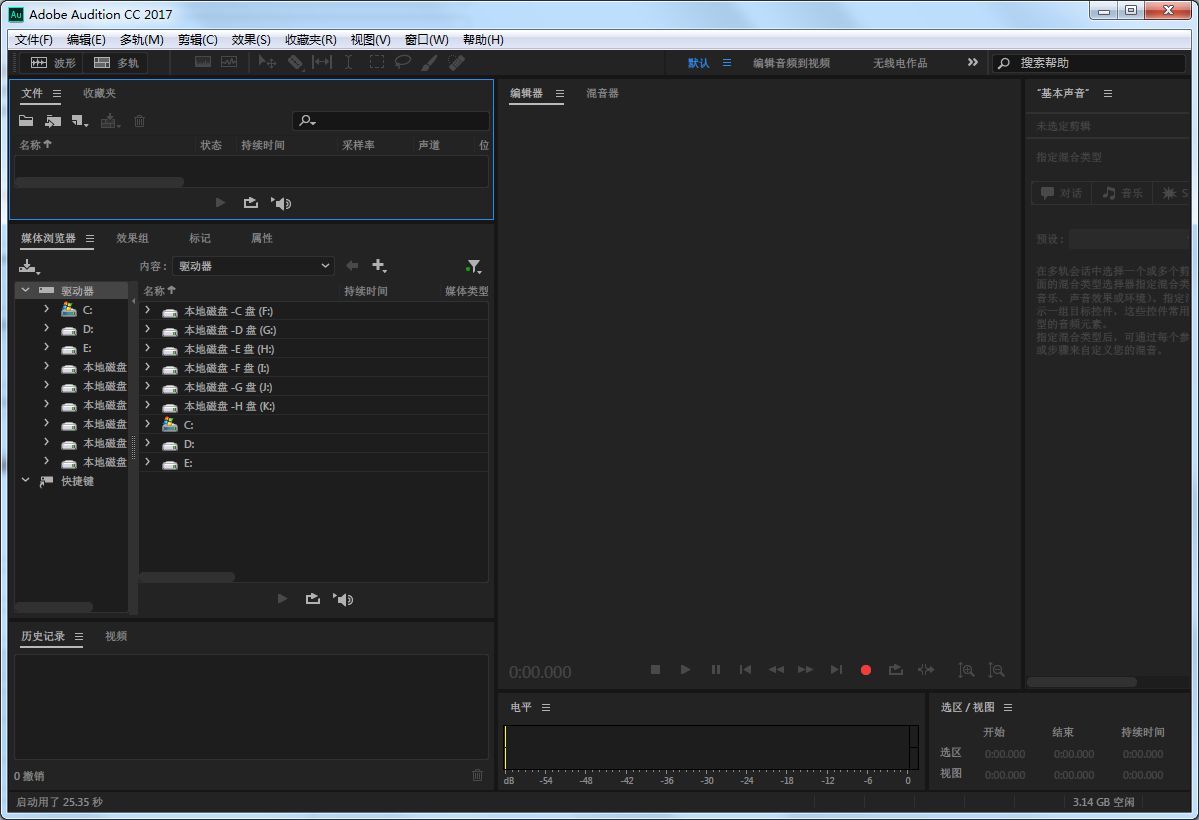1199x820 pixels.
Task: Toggle auto-play speaker icon in Files panel
Action: pos(281,203)
